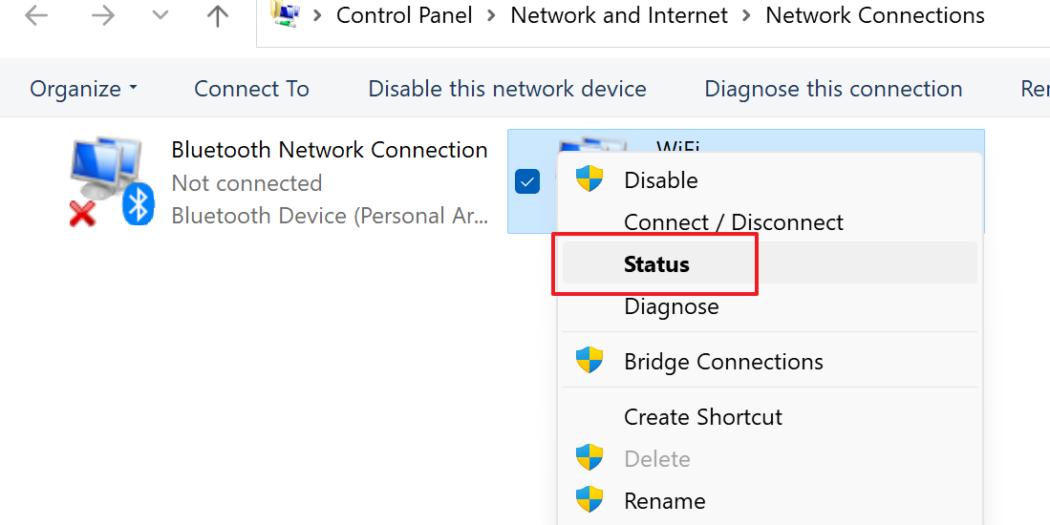
Task: Click Disable this network device
Action: [x=507, y=88]
